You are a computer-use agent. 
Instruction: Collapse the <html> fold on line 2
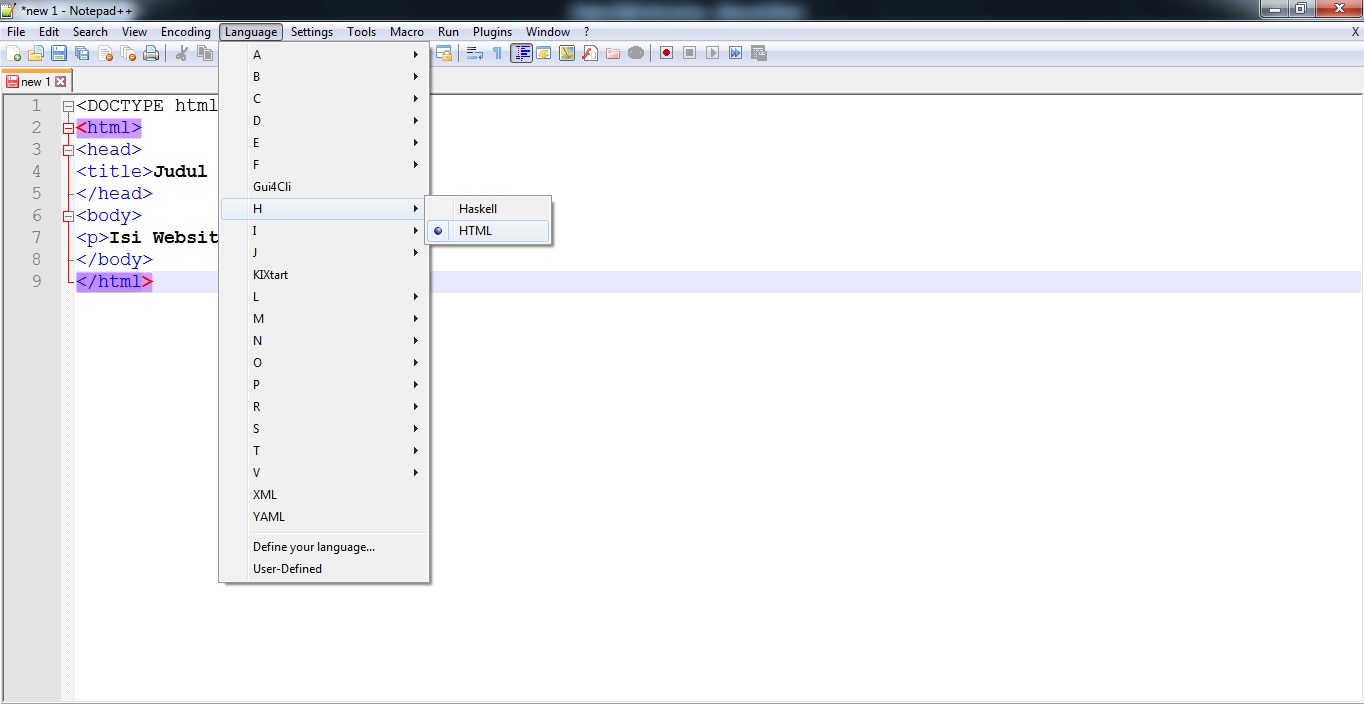point(67,127)
